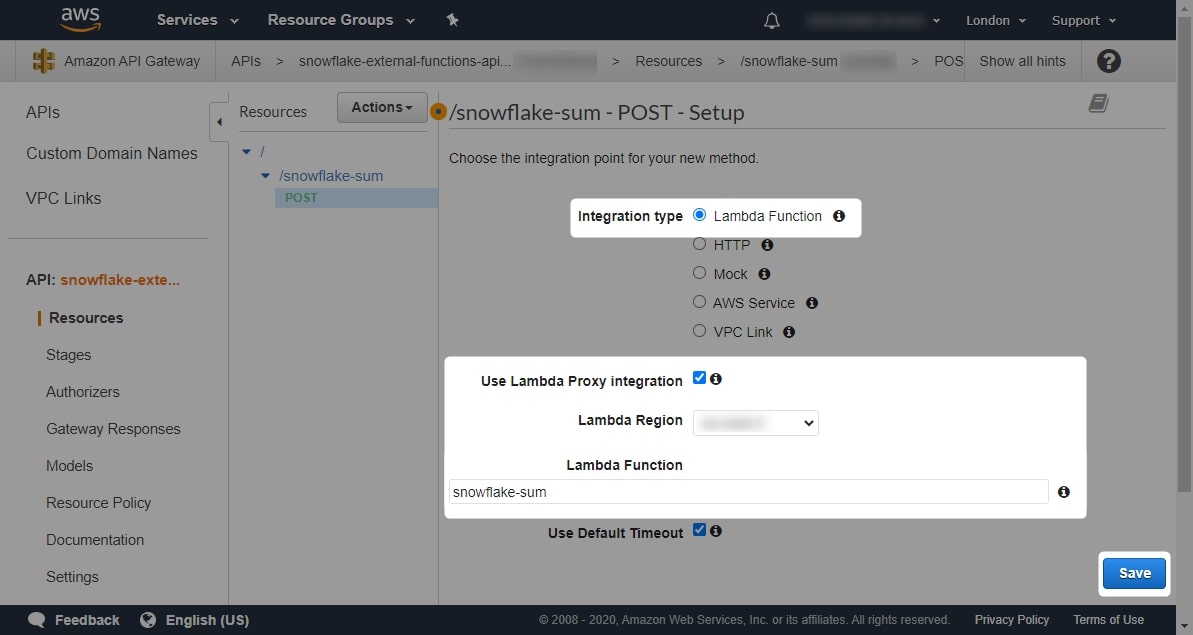
Task: Show info for Mock integration type
Action: 764,274
